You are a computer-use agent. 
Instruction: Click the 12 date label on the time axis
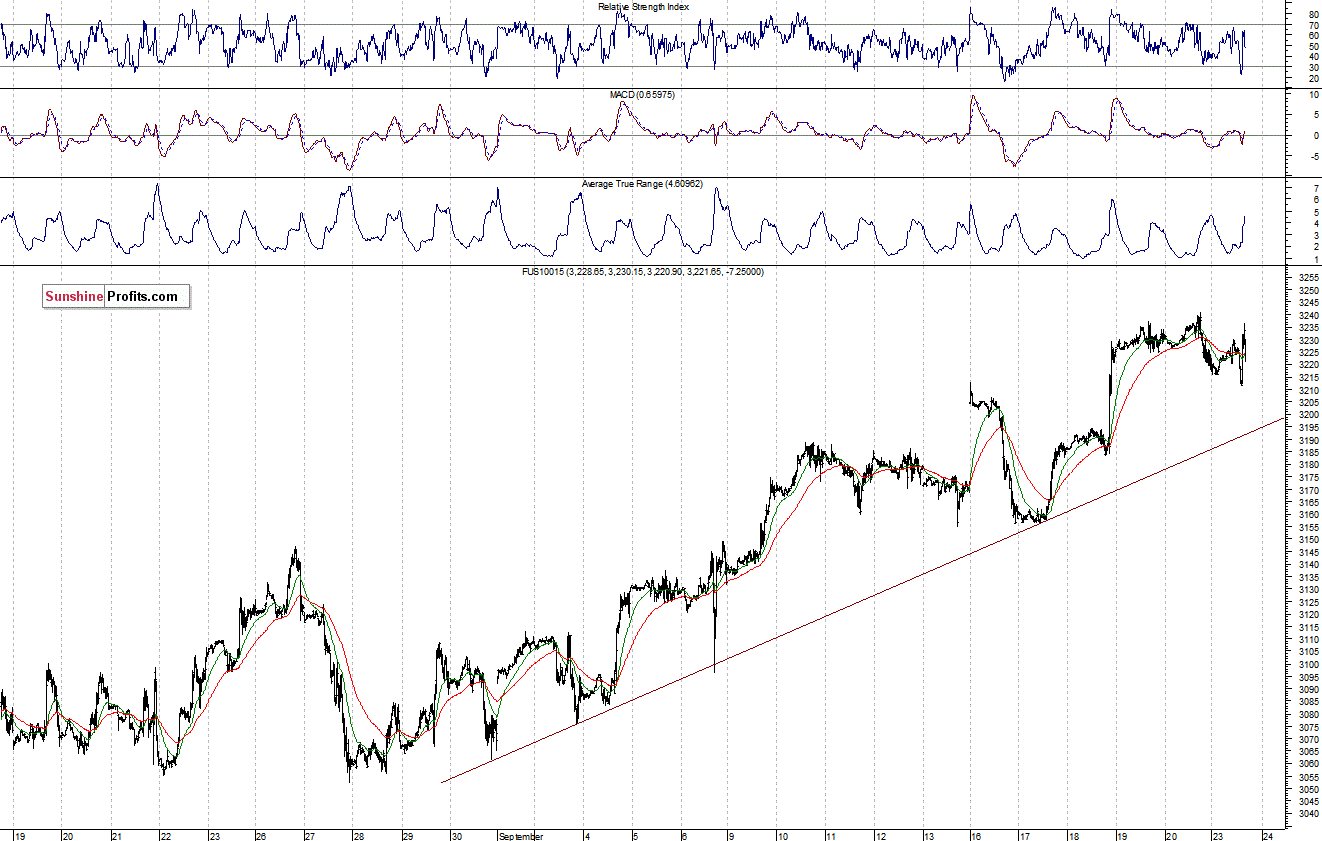tap(879, 835)
